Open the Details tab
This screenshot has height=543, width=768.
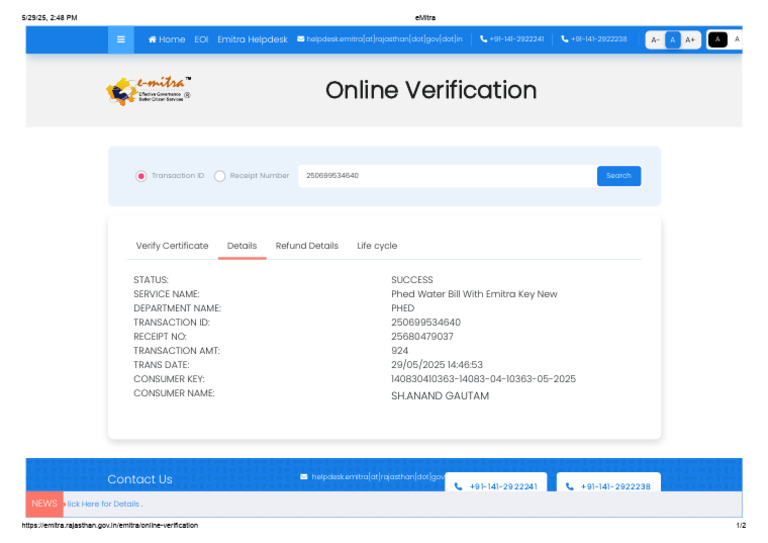click(242, 246)
